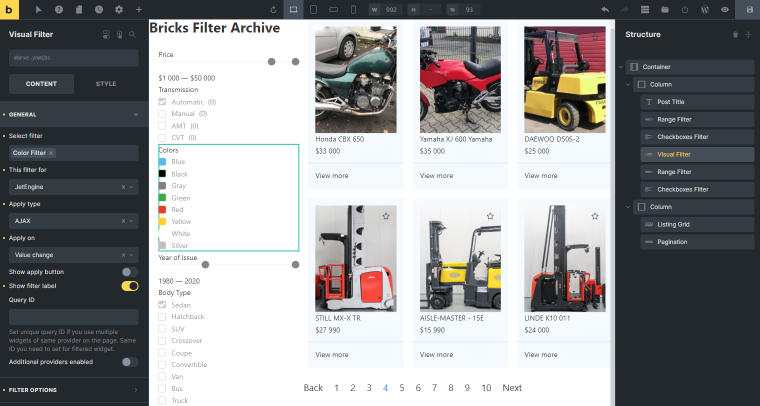This screenshot has height=406, width=760.
Task: Click the WordPress dashboard icon
Action: pyautogui.click(x=705, y=10)
